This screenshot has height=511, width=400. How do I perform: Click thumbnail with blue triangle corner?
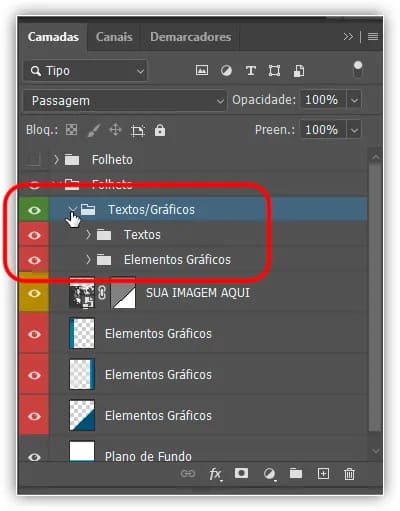pyautogui.click(x=82, y=416)
